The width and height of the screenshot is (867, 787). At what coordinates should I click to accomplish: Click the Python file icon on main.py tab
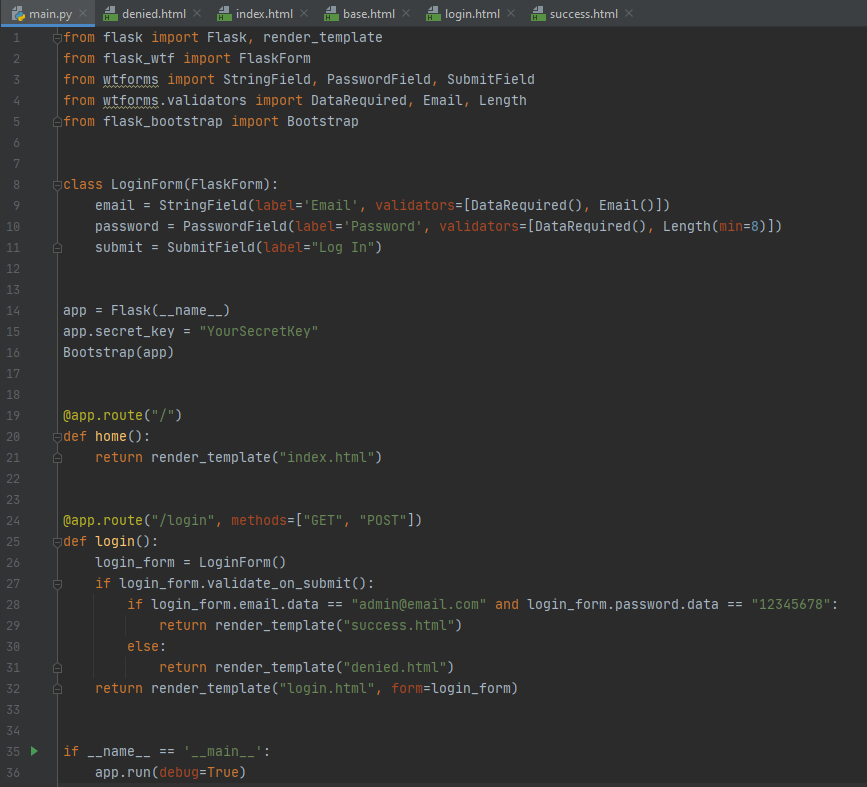point(18,14)
